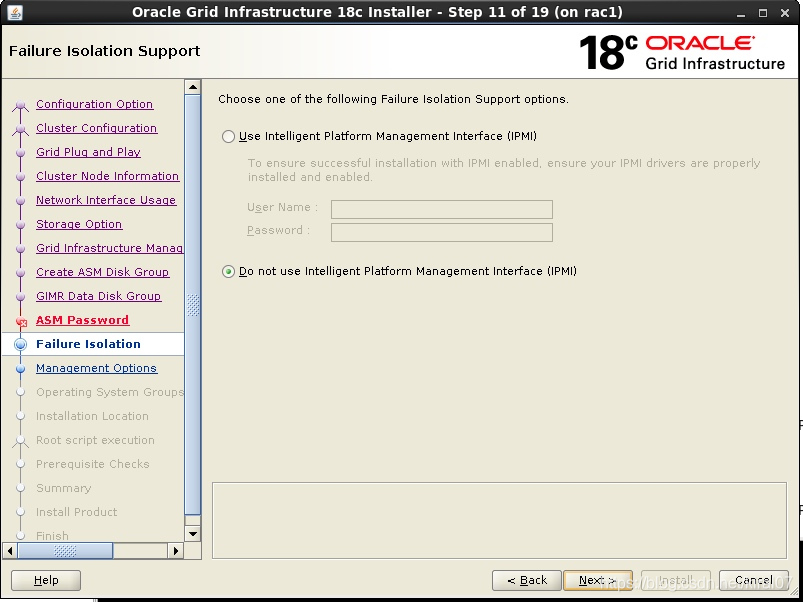Minimize the installer window
803x602 pixels.
[x=741, y=13]
